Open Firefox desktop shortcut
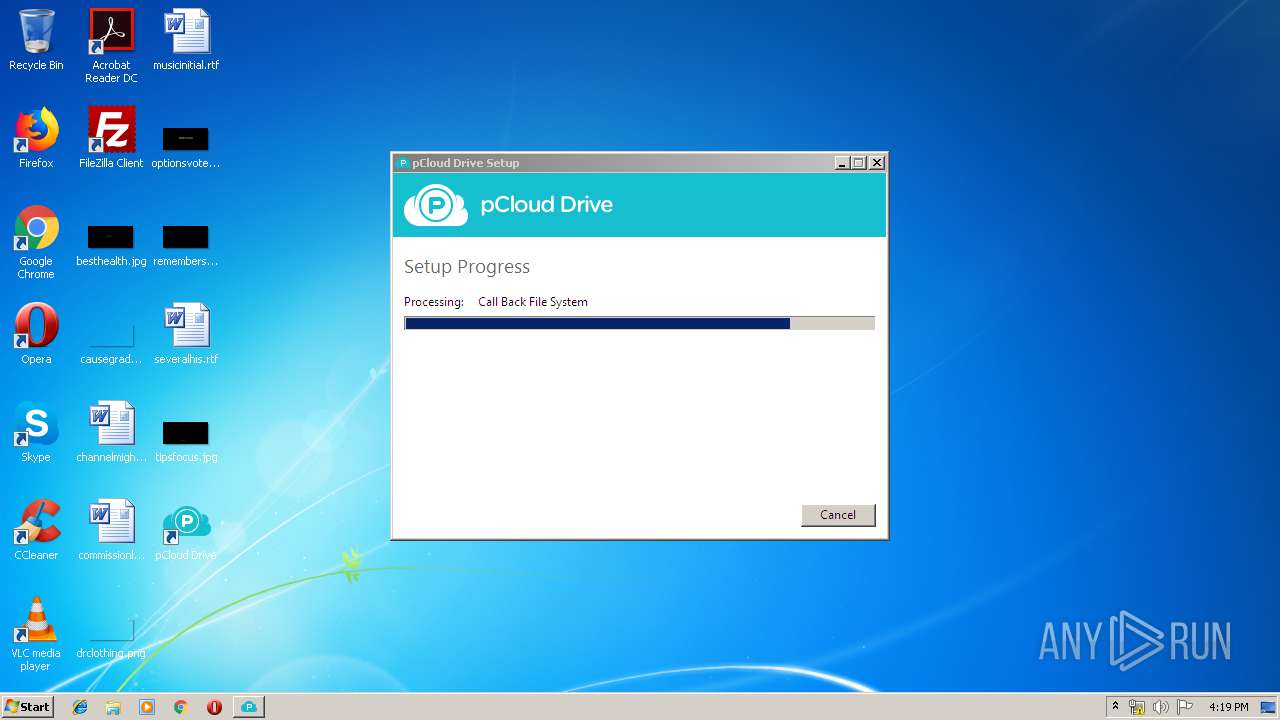This screenshot has height=720, width=1280. coord(36,138)
